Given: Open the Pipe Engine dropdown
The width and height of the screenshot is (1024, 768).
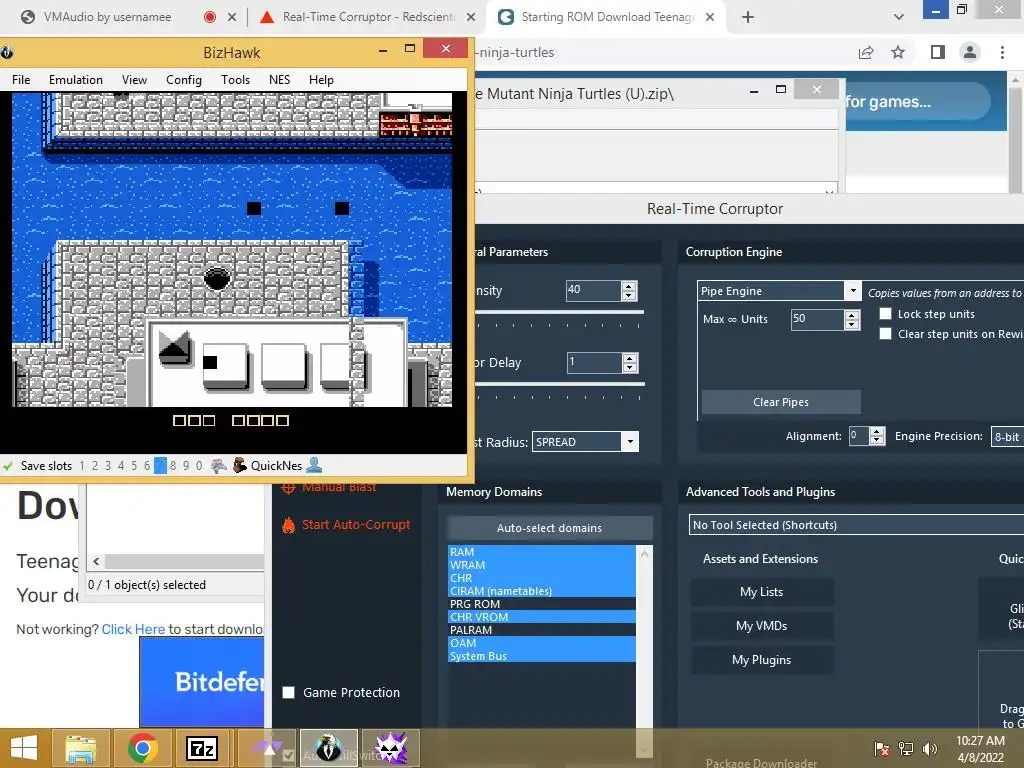Looking at the screenshot, I should (x=853, y=291).
